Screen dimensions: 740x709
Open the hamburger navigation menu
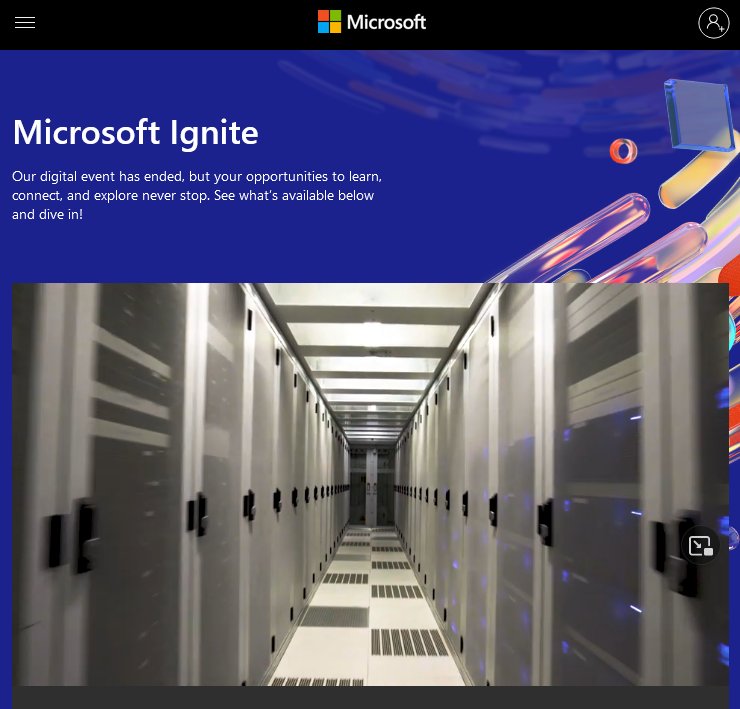pyautogui.click(x=25, y=23)
